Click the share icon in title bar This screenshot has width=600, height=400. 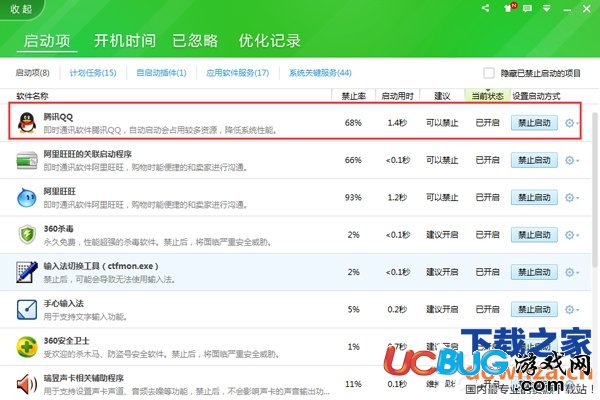tap(486, 8)
